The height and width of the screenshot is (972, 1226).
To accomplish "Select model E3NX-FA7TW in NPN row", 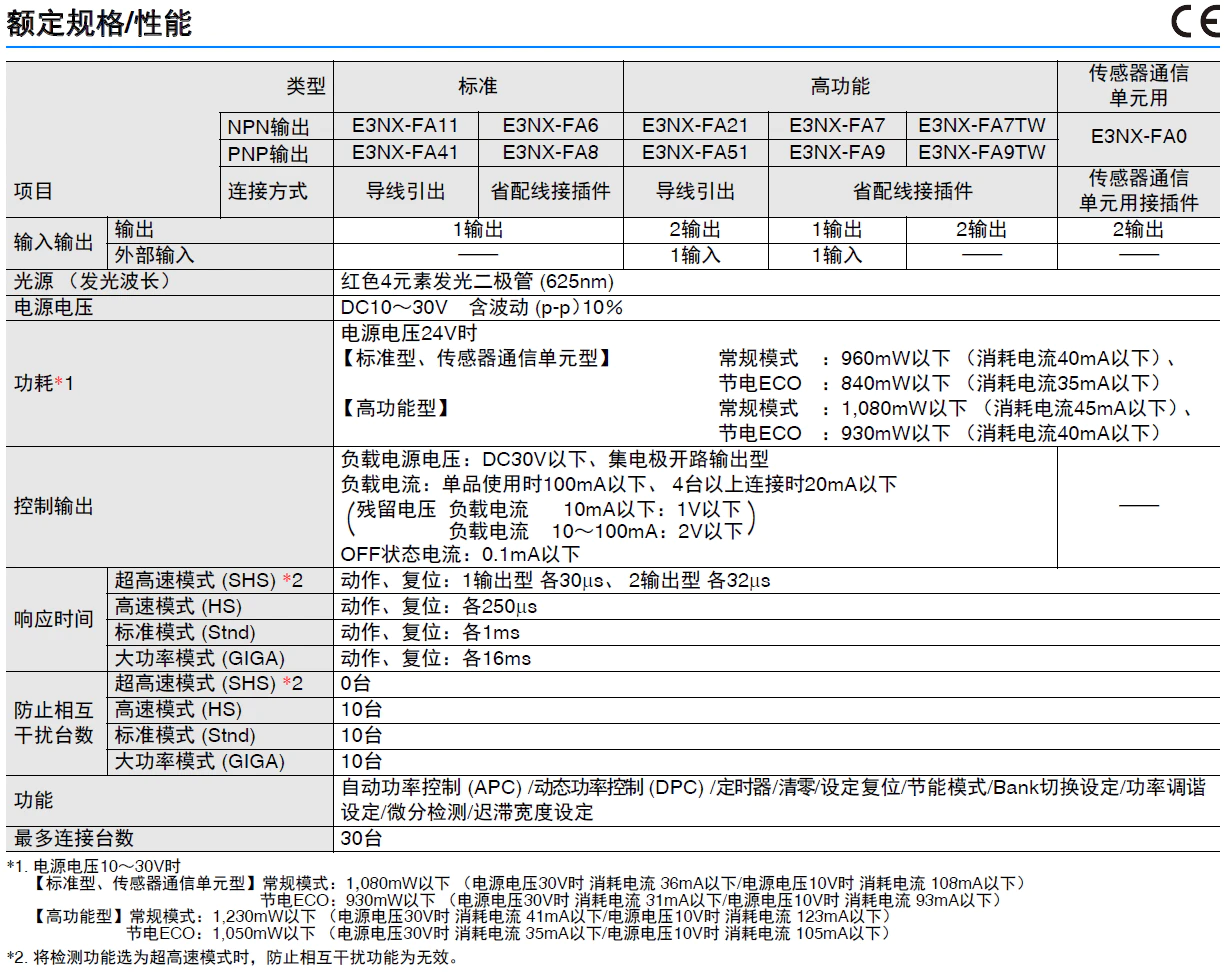I will (x=982, y=126).
